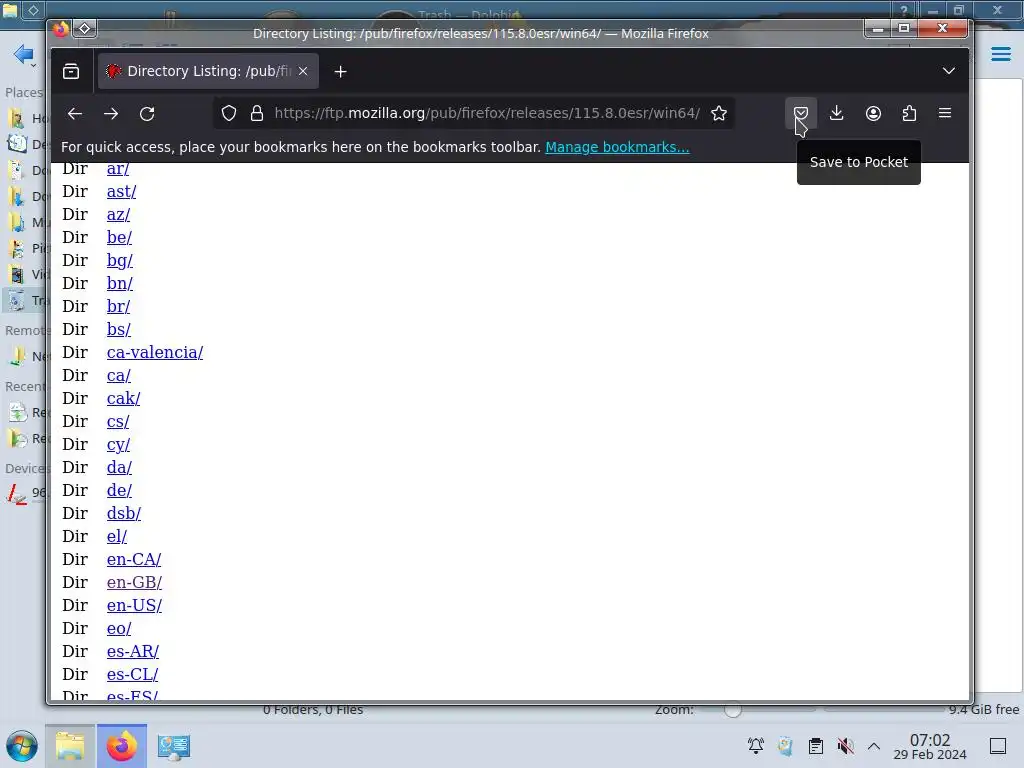
Task: Open the de/ directory
Action: click(120, 490)
